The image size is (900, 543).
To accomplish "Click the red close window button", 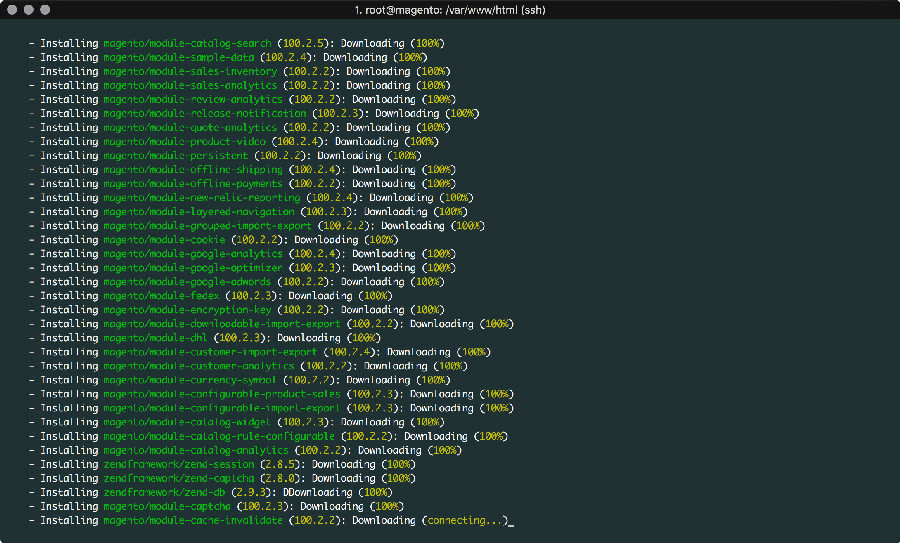I will click(x=11, y=10).
